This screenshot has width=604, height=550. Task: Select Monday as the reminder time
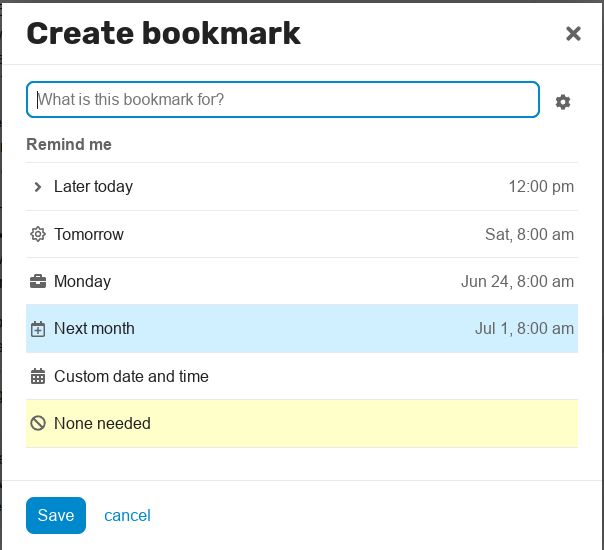coord(302,282)
